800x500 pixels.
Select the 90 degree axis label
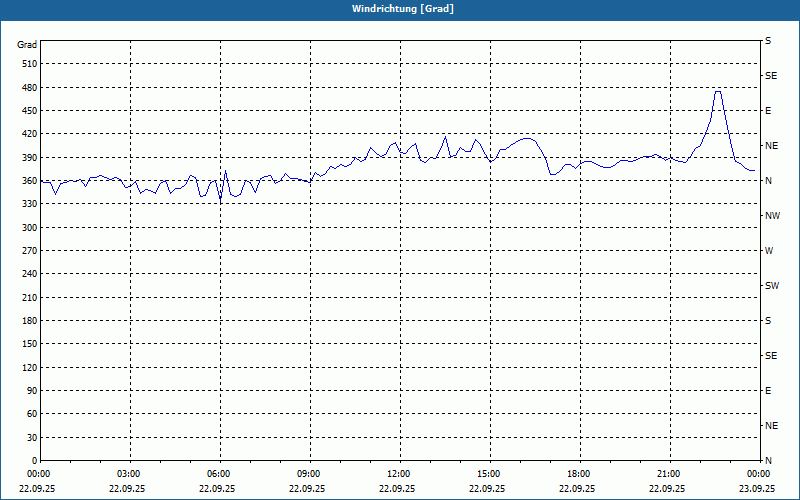click(x=32, y=391)
